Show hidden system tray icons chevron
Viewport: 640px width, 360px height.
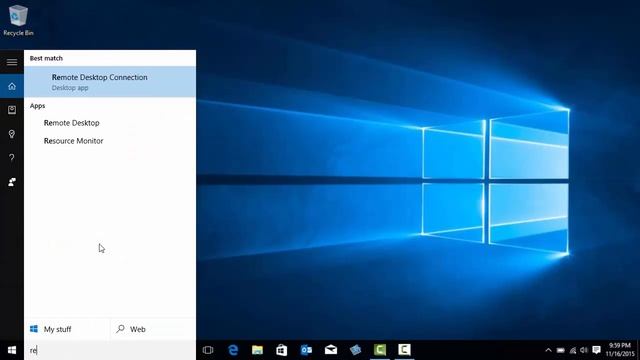(x=548, y=350)
